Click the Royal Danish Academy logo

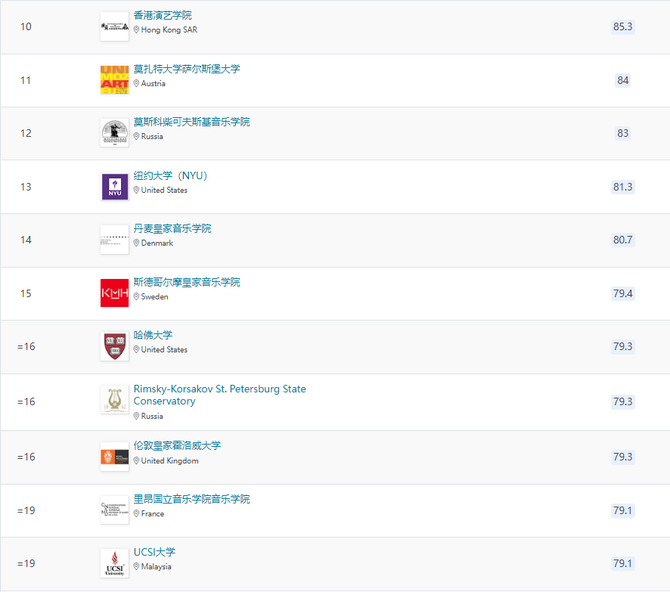point(115,240)
